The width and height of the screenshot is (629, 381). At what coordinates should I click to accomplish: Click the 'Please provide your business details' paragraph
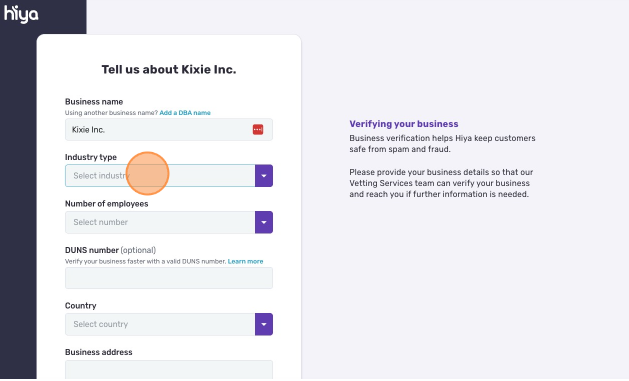441,183
